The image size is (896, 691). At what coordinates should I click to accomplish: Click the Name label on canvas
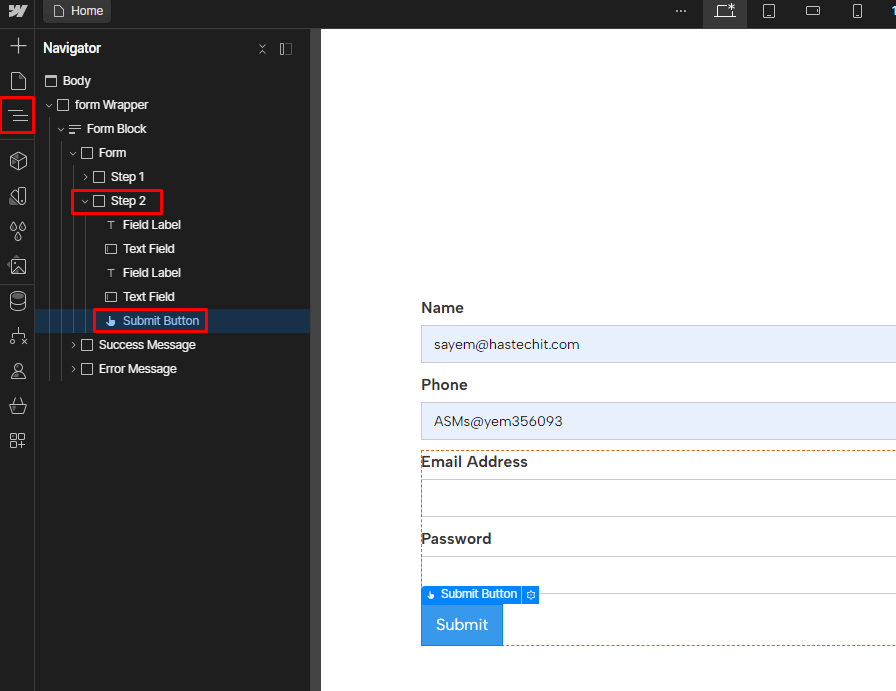coord(442,308)
